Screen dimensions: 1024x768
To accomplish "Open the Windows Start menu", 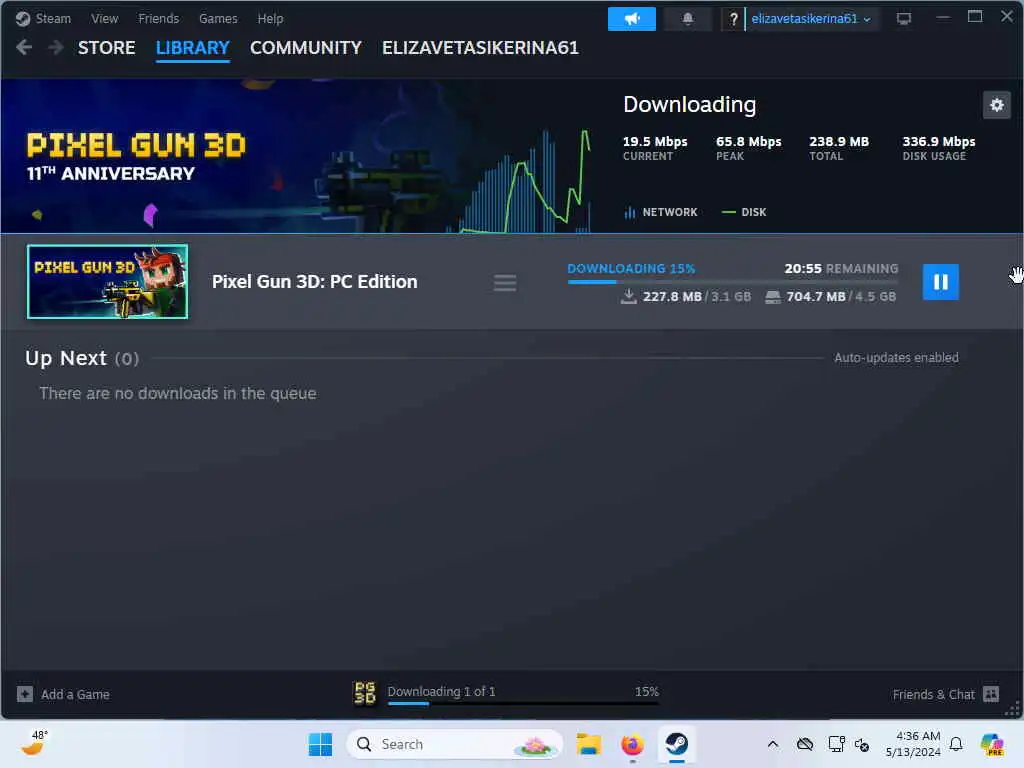I will pos(320,744).
